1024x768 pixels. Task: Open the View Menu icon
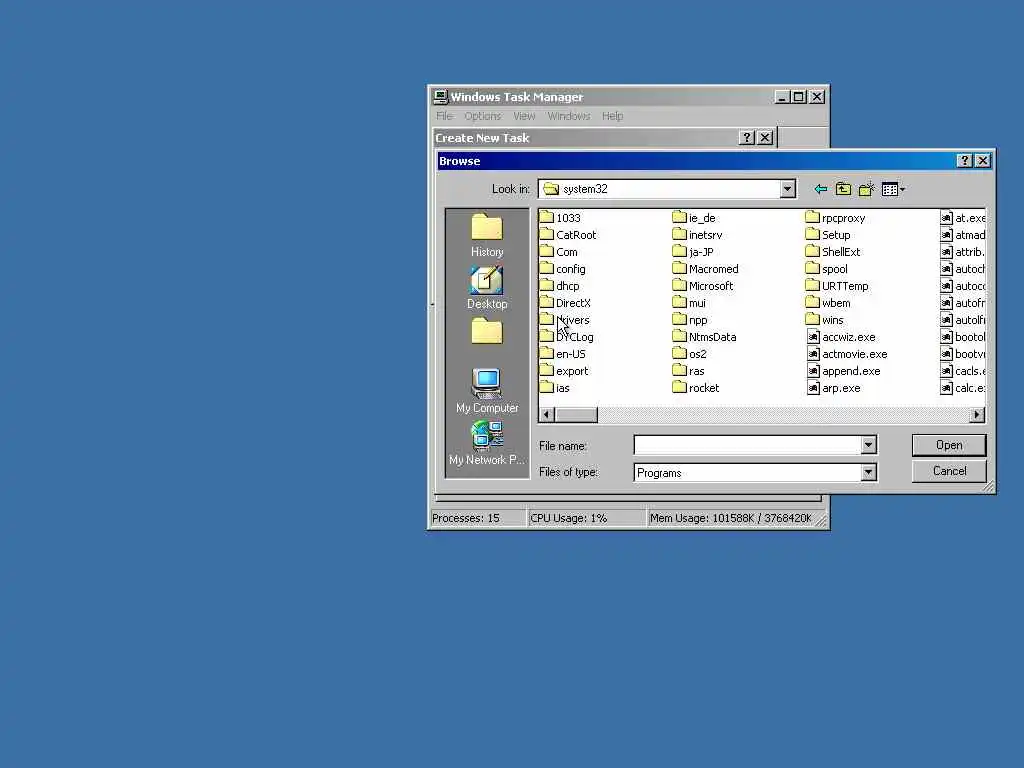point(893,189)
